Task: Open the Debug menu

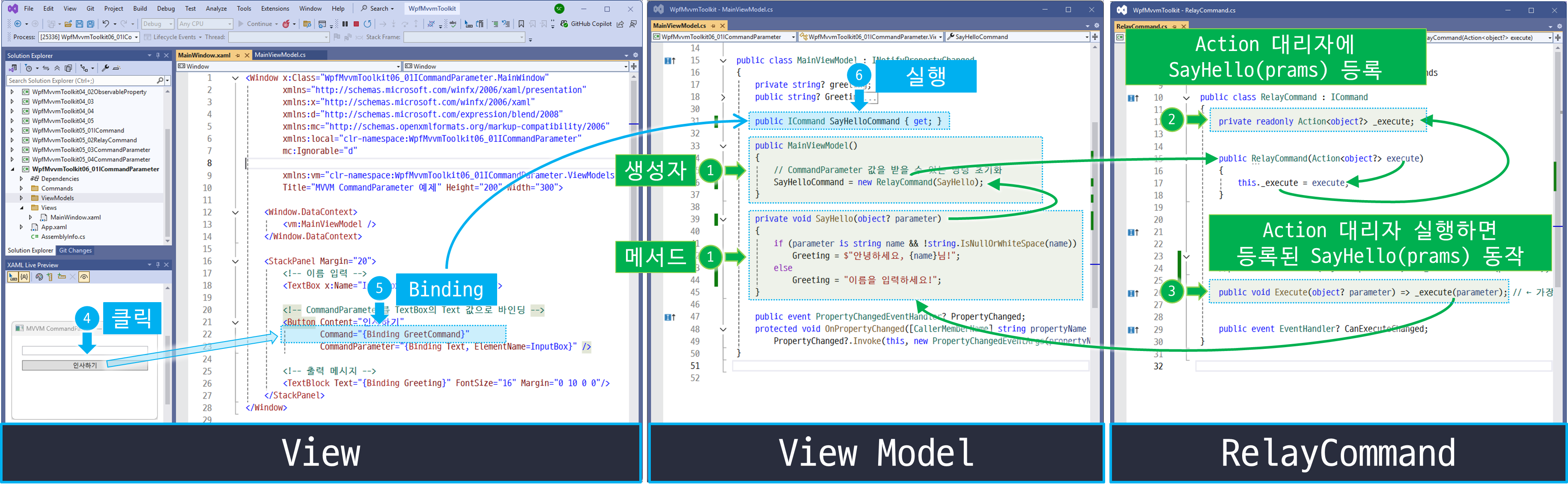Action: pos(166,9)
